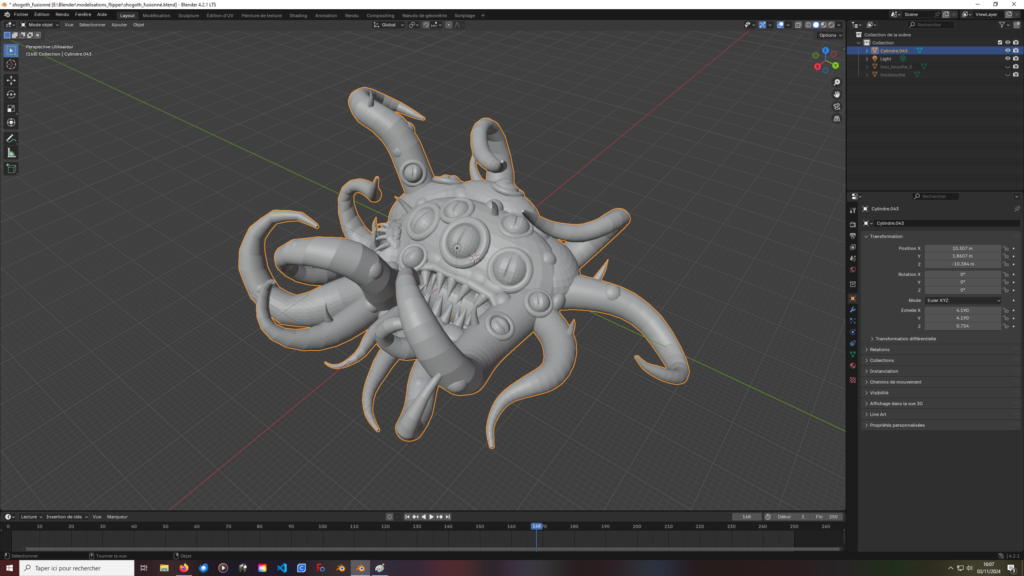Expand the Light outliner item
Viewport: 1024px width, 576px height.
point(867,59)
